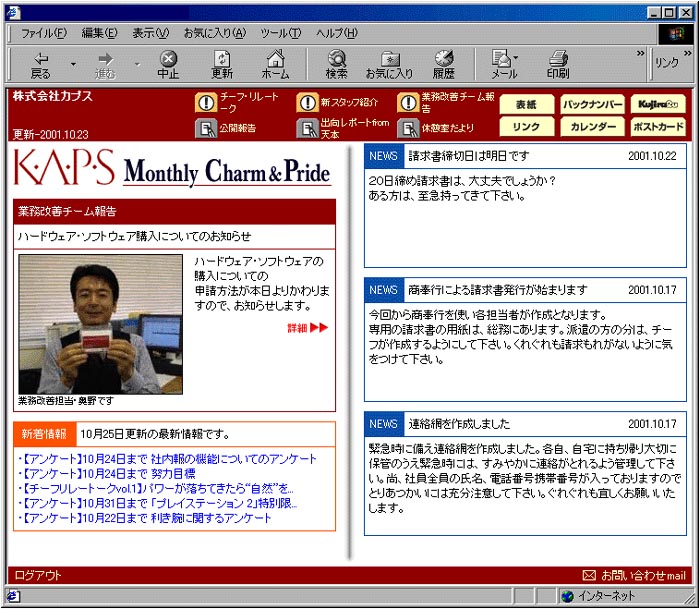Viewport: 700px width, 609px height.
Task: Open the ファイル(F) menu
Action: (44, 33)
